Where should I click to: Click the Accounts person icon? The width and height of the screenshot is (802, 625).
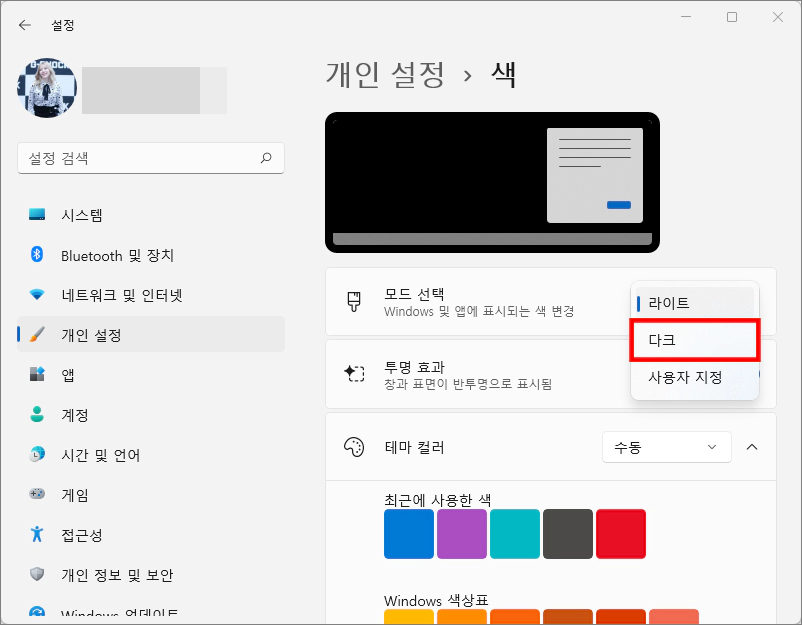(37, 414)
